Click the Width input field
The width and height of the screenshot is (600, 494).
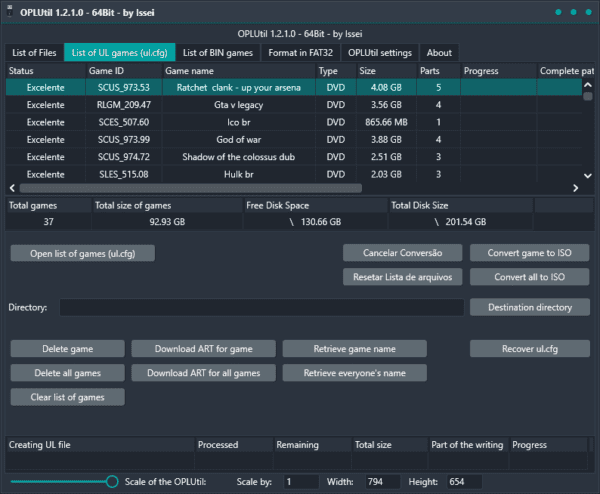(383, 482)
